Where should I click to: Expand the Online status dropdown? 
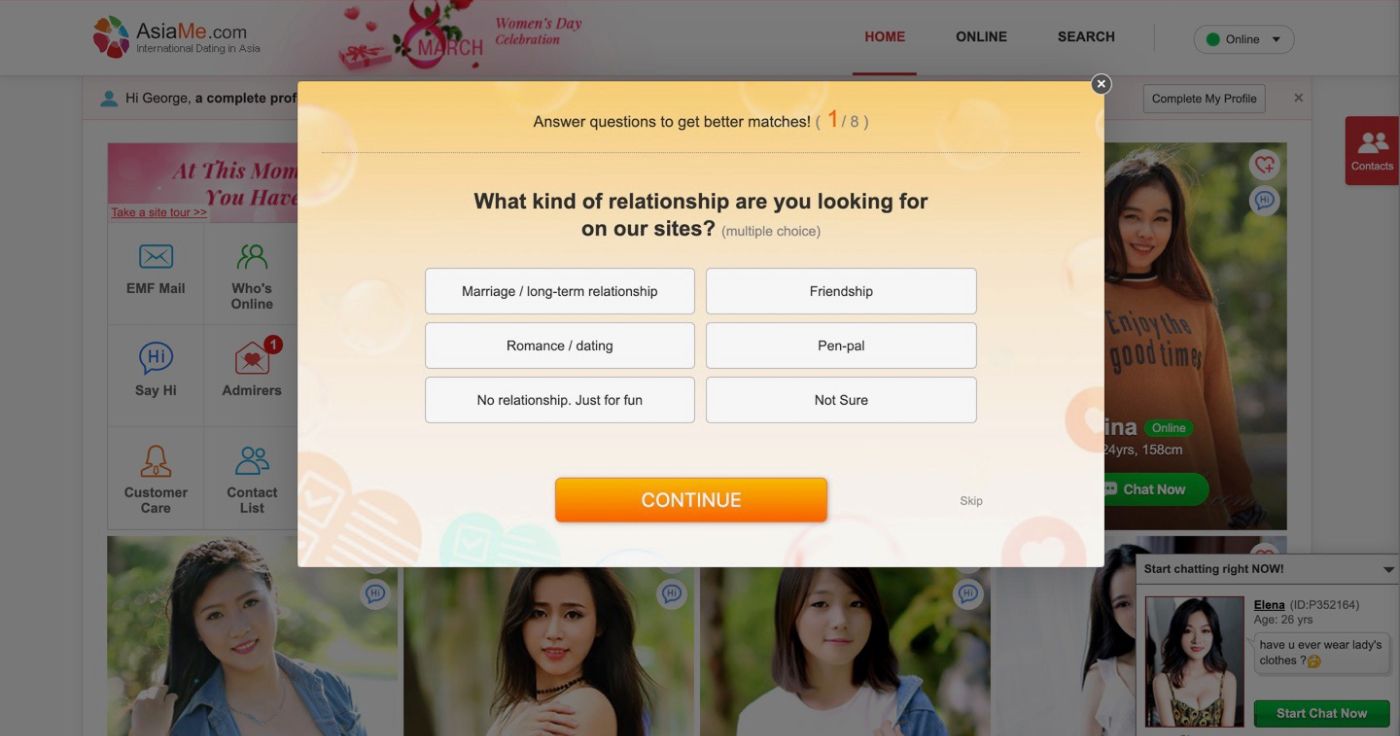(x=1244, y=39)
